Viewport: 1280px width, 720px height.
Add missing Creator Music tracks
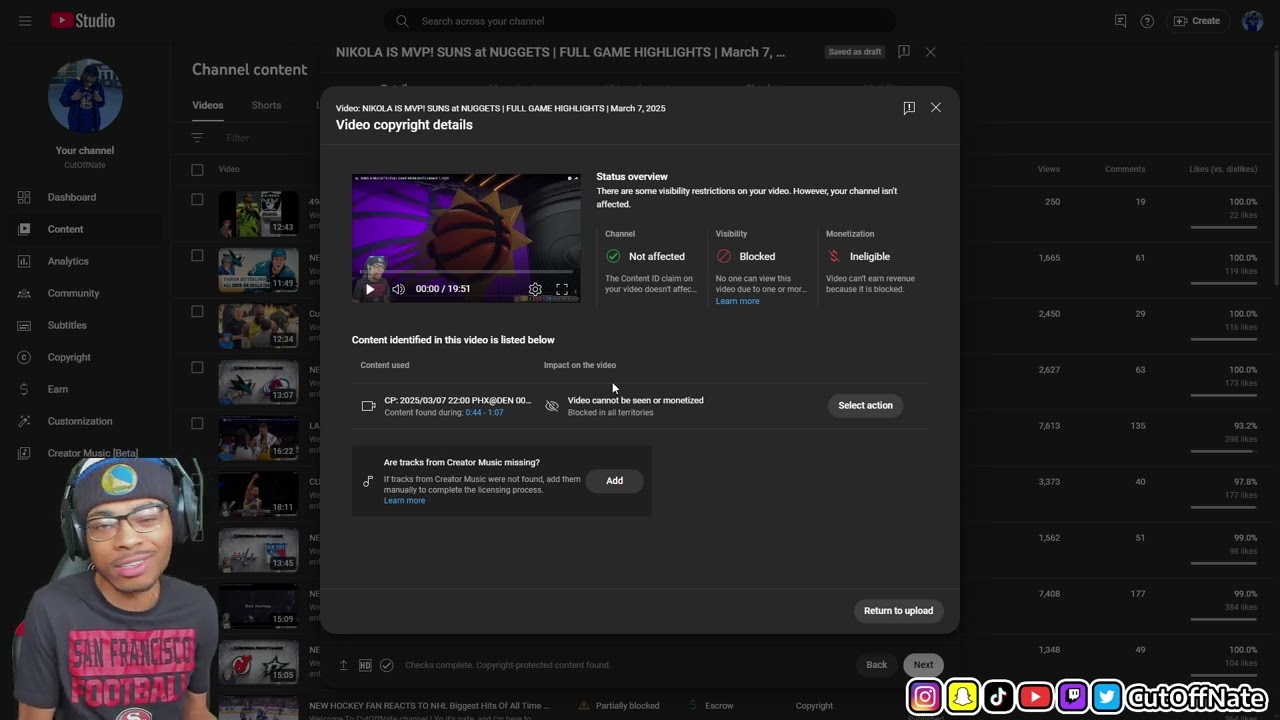click(x=614, y=481)
